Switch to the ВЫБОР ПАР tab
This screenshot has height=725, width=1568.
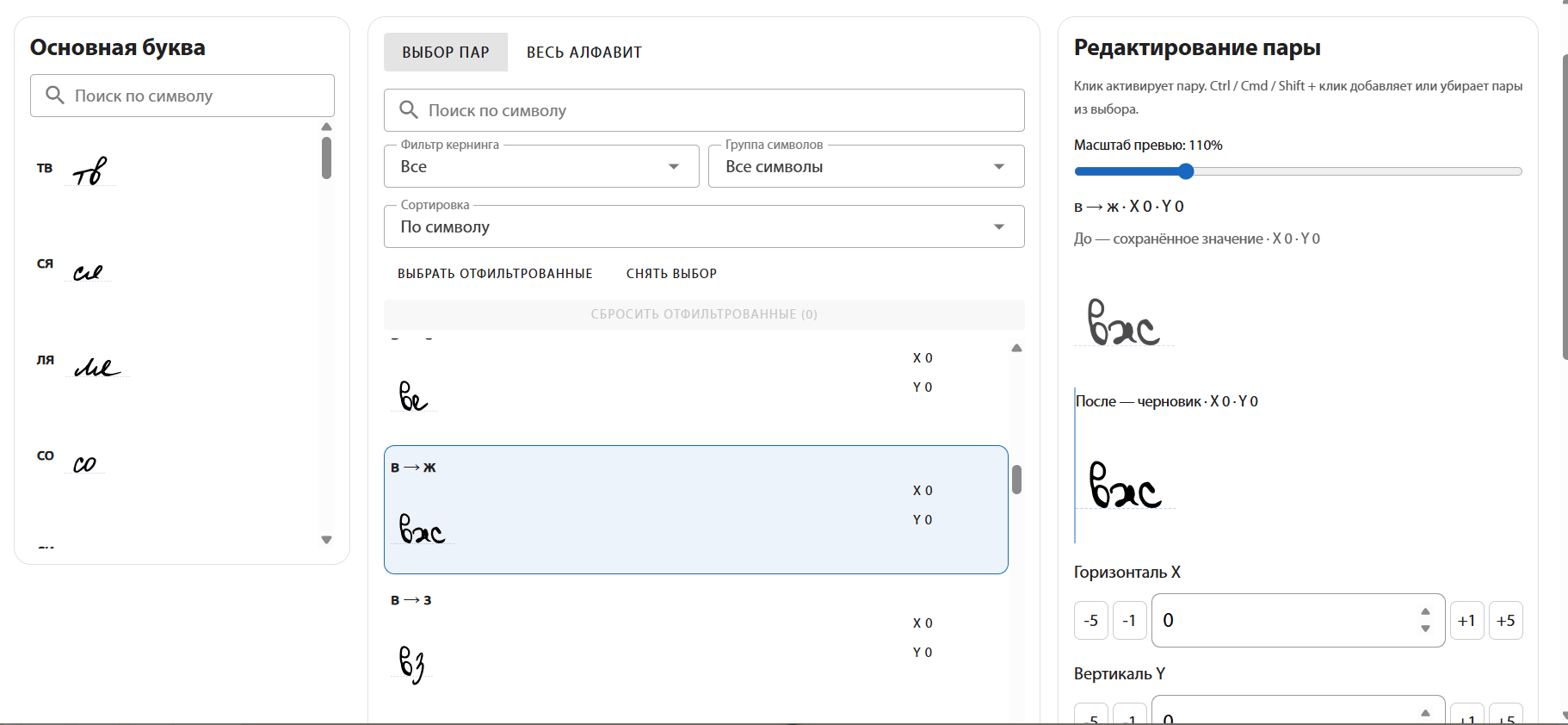[x=446, y=53]
